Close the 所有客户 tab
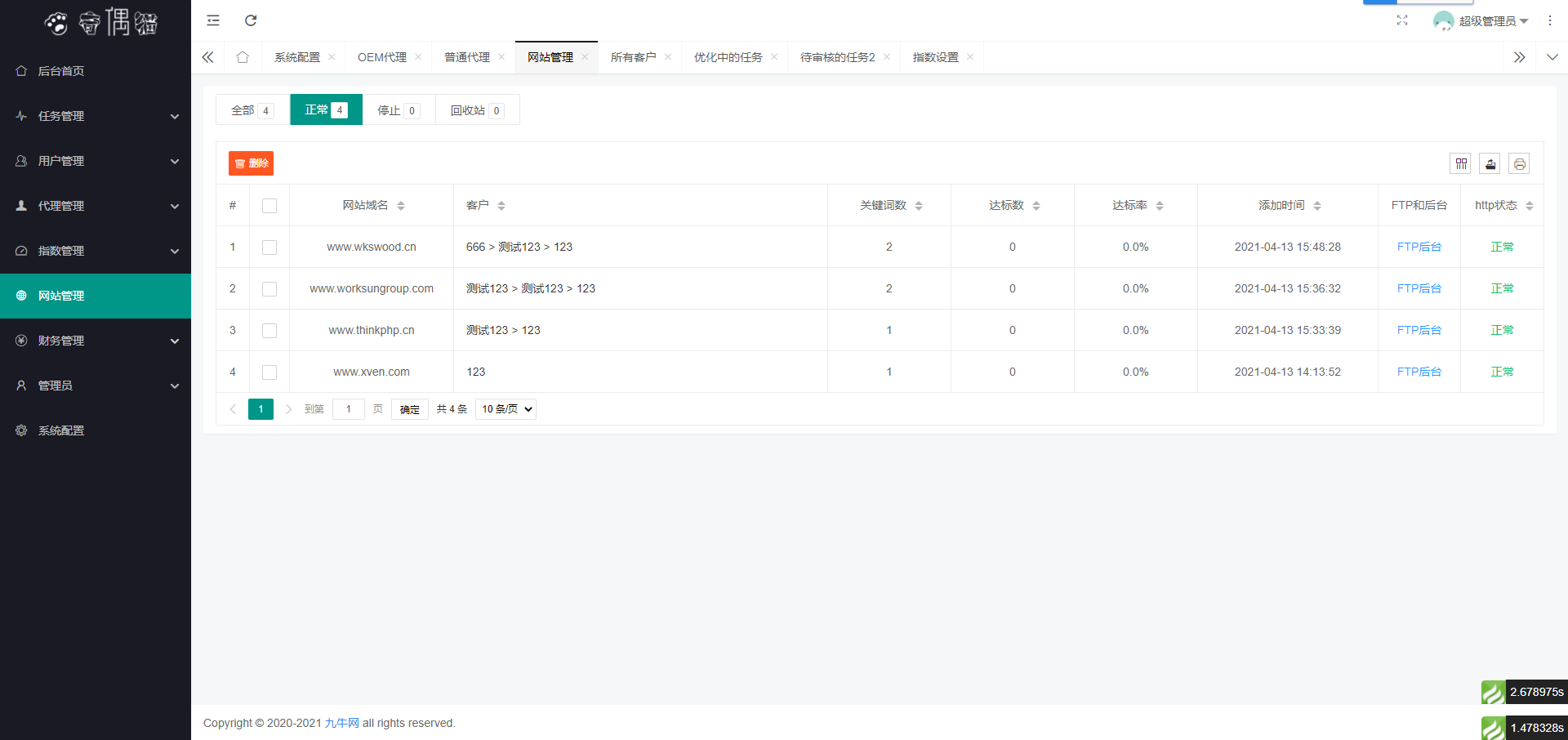 tap(668, 56)
